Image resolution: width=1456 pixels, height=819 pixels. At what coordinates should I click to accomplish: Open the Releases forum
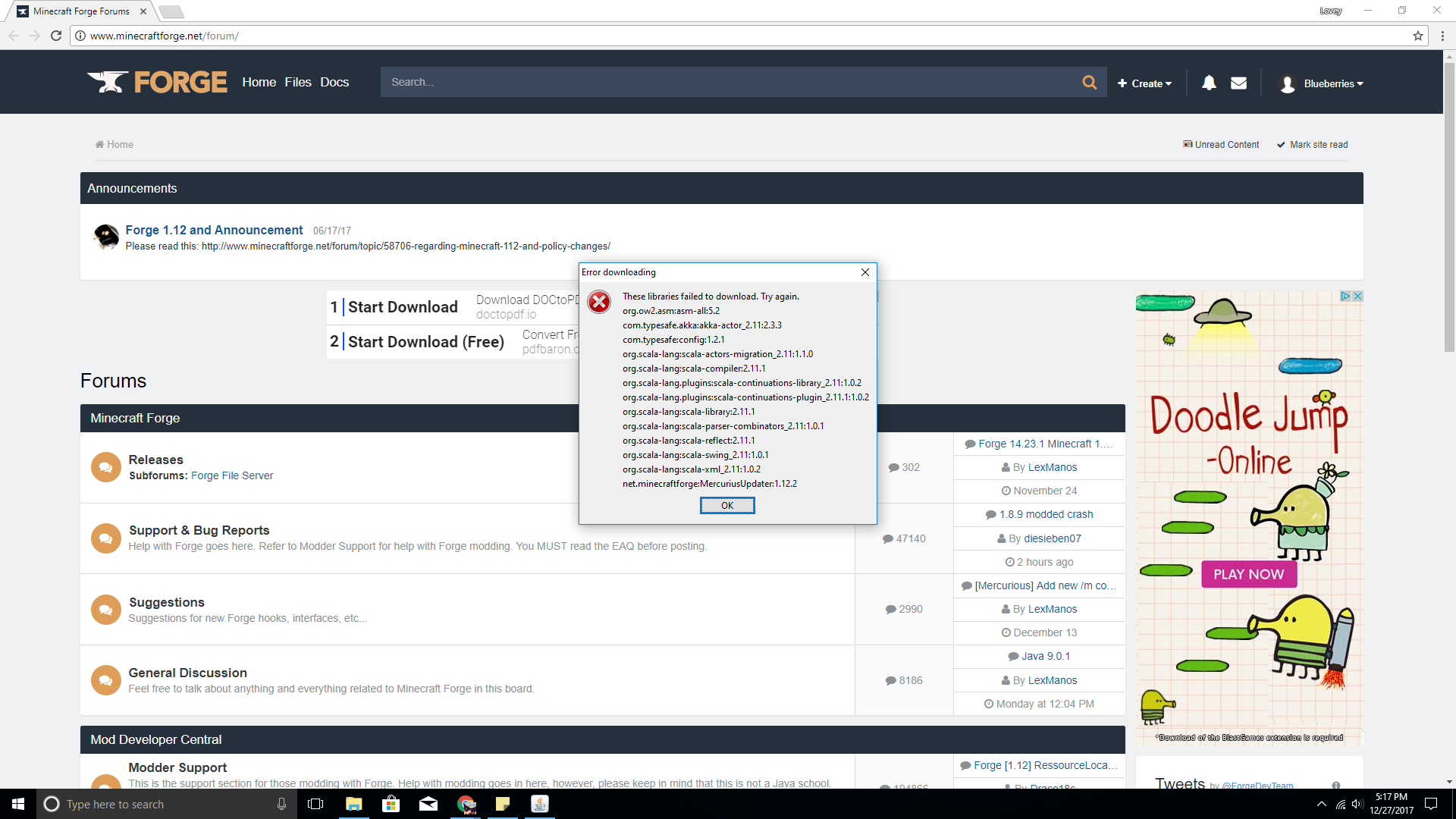155,460
